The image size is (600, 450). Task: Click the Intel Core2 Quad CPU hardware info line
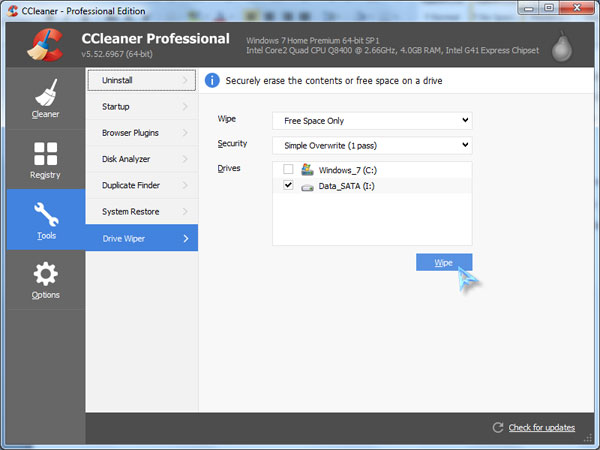tap(392, 51)
